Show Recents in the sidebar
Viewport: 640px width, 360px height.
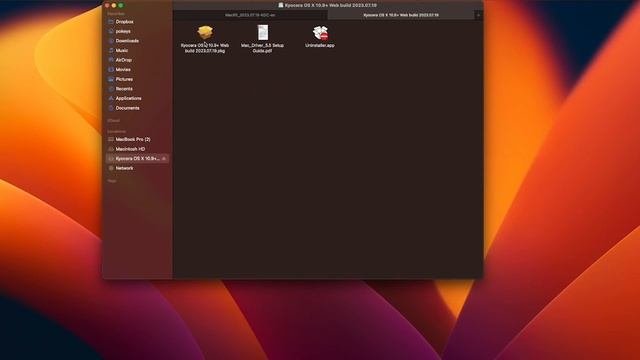124,89
